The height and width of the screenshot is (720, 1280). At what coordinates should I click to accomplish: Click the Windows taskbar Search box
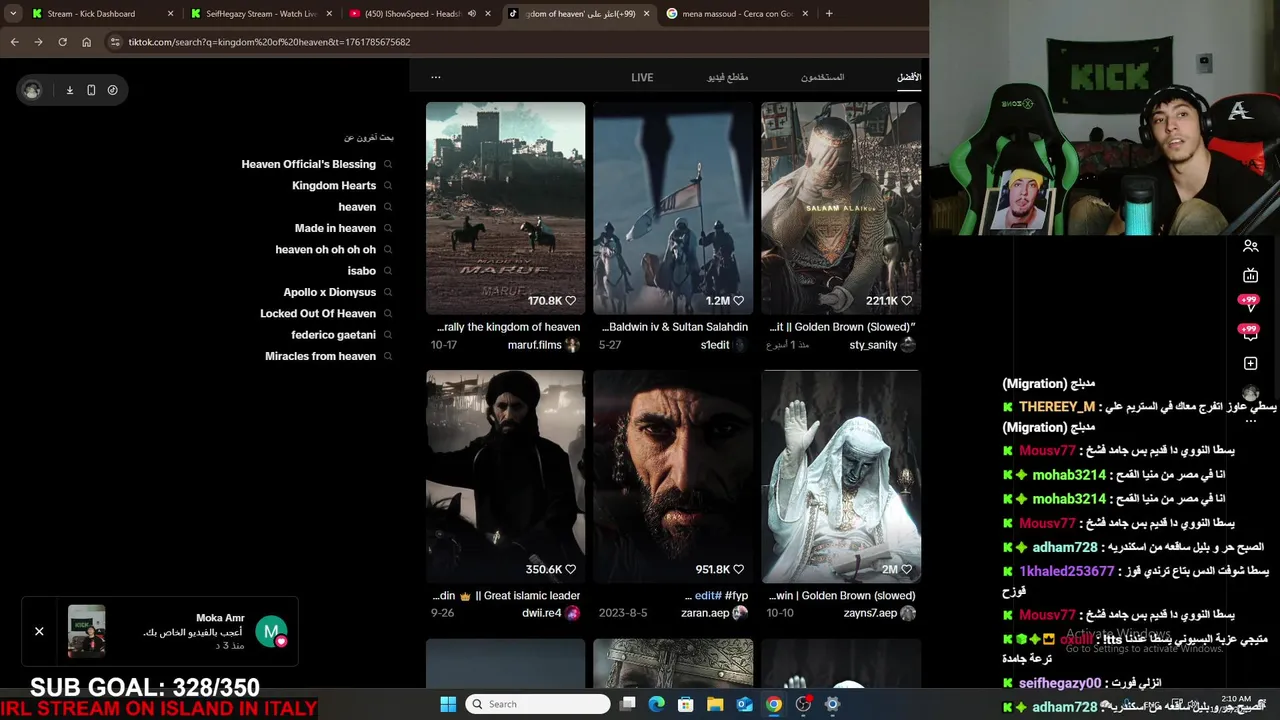[x=538, y=704]
